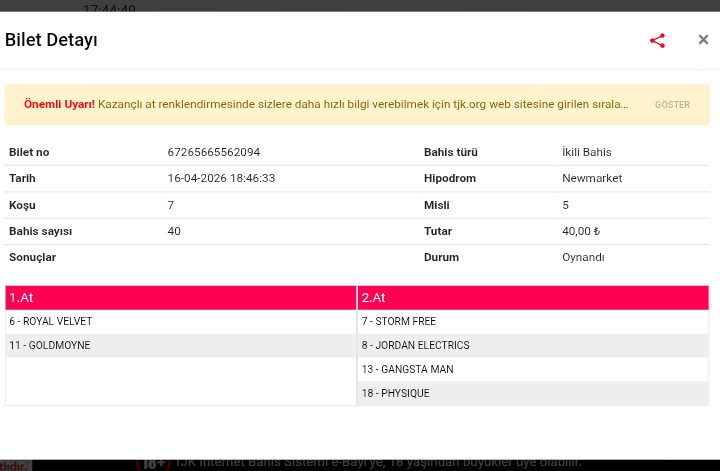Image resolution: width=720 pixels, height=471 pixels.
Task: Click the date 16-04-2026 18:46:33
Action: tap(221, 178)
